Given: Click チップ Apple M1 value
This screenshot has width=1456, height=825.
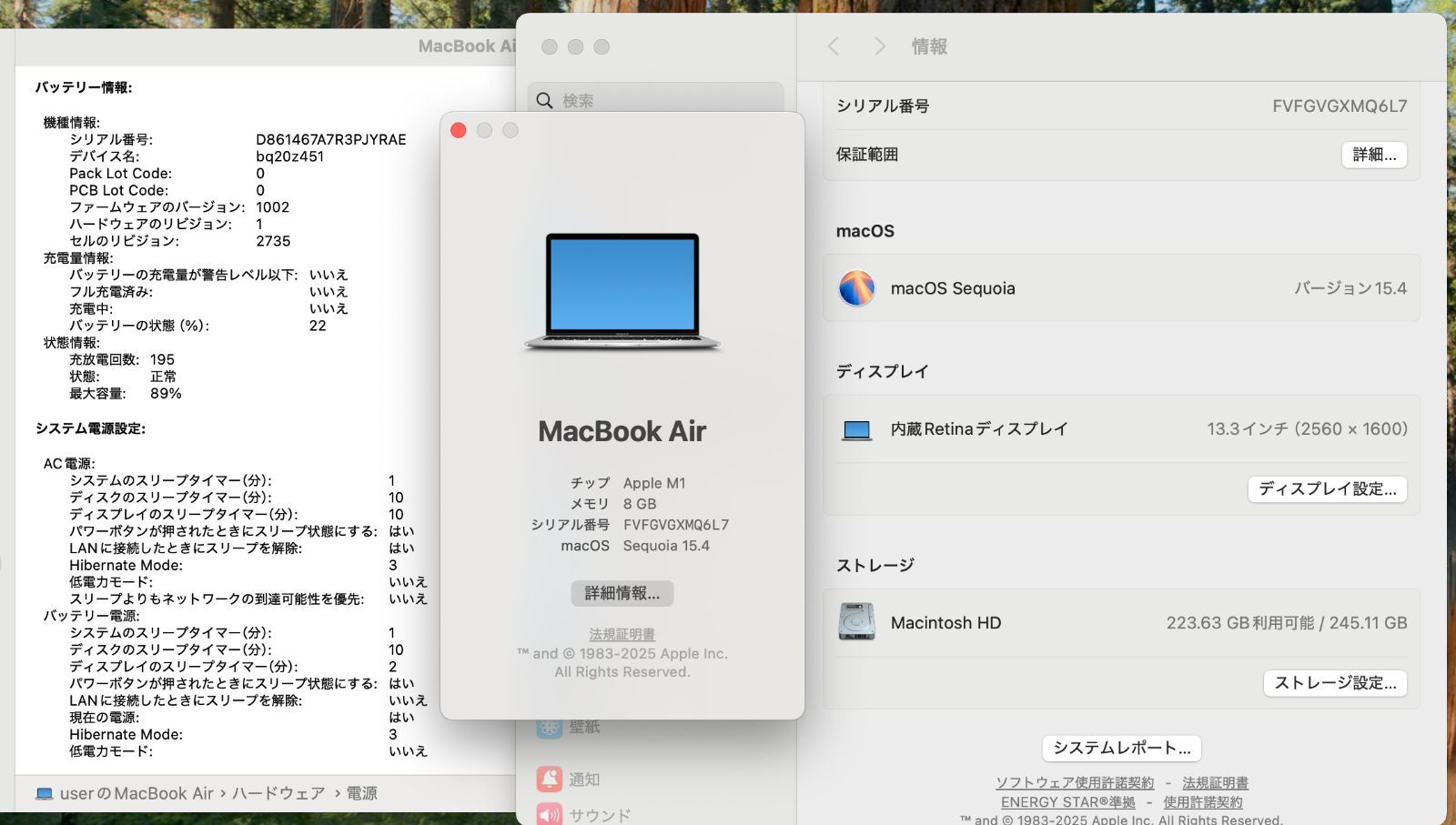Looking at the screenshot, I should [x=654, y=483].
